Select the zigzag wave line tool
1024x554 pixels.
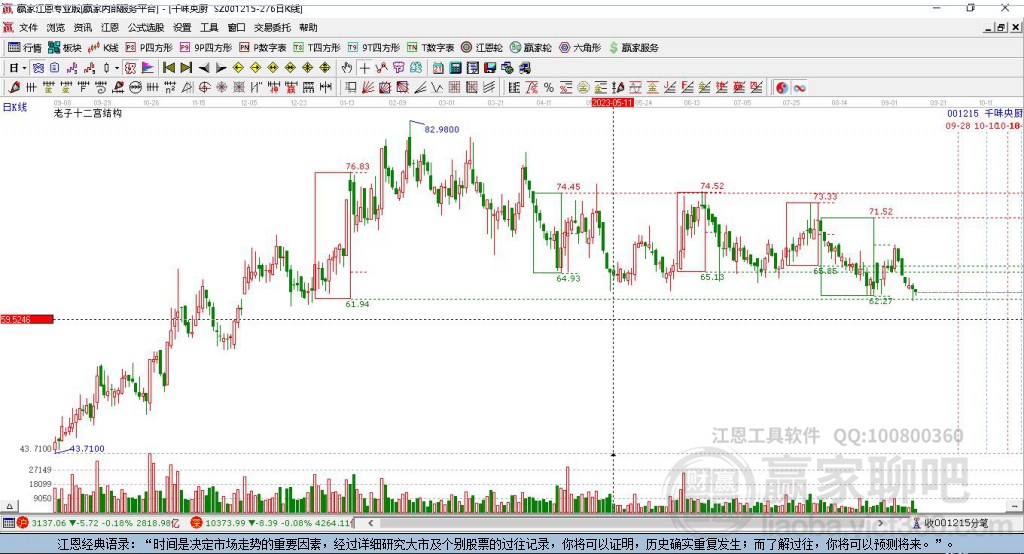436,88
